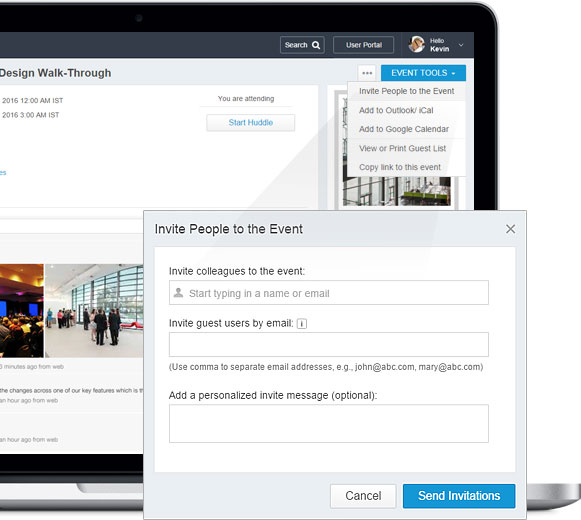Click the Design Walk-Through event title
This screenshot has width=581, height=520.
click(x=55, y=73)
